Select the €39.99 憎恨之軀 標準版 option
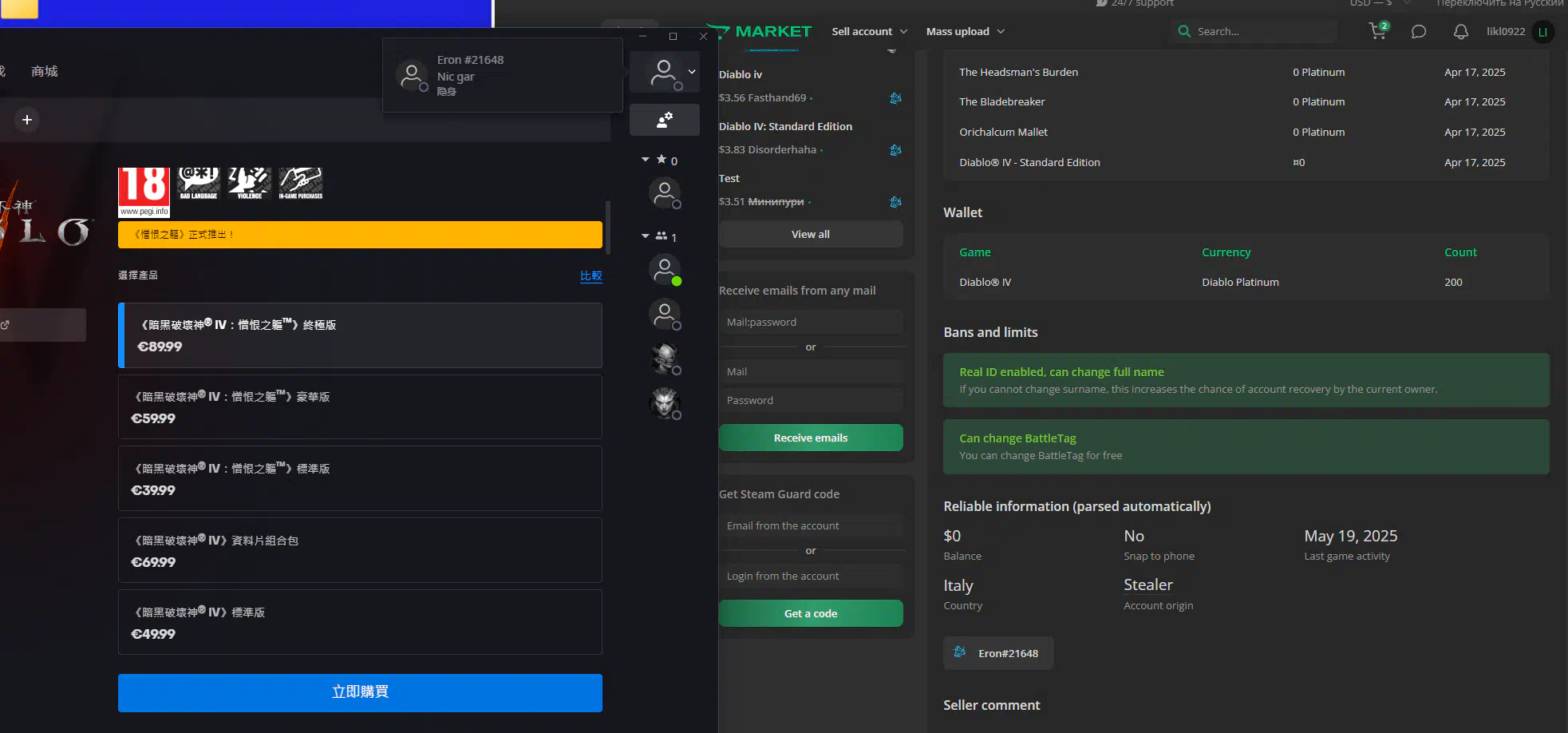Image resolution: width=1568 pixels, height=733 pixels. point(360,479)
